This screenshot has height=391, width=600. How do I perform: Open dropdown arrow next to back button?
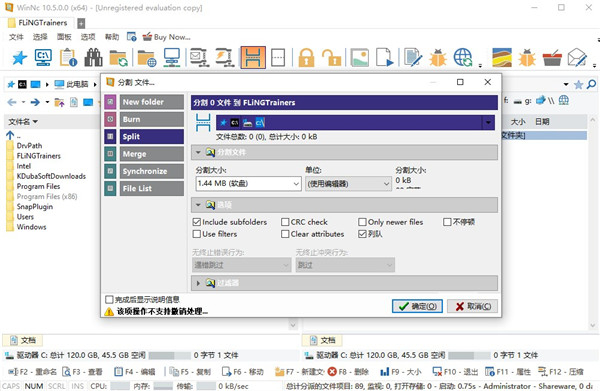23,102
